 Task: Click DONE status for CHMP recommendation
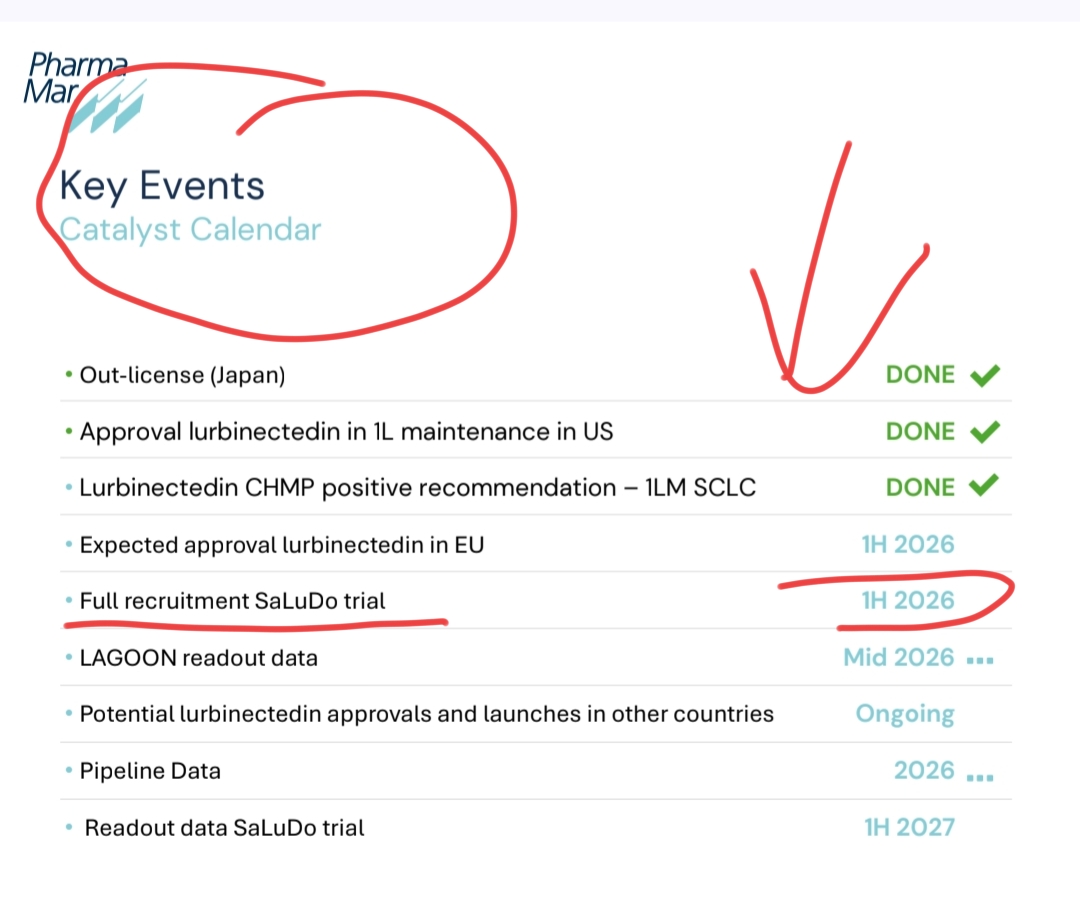click(x=920, y=488)
